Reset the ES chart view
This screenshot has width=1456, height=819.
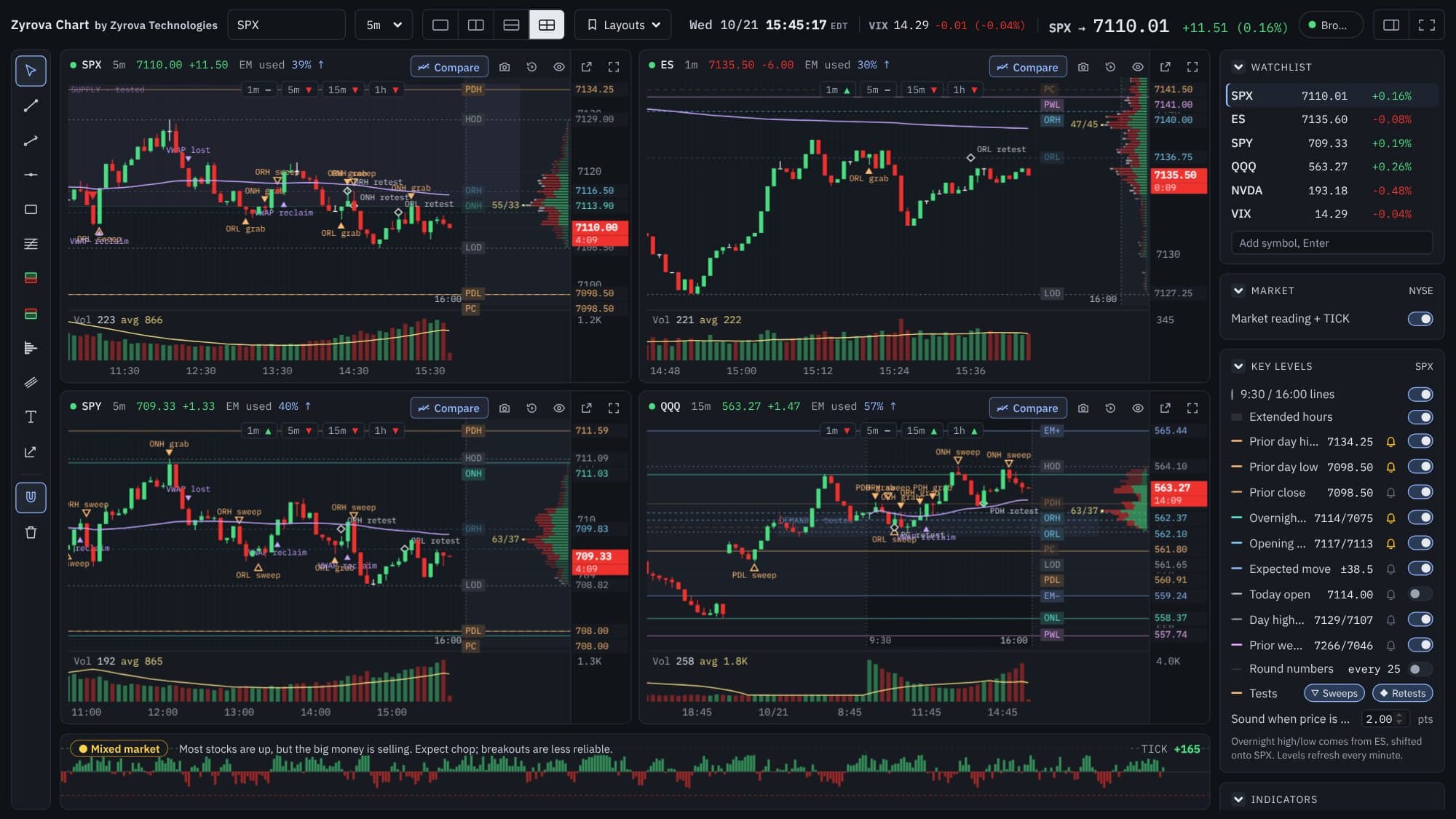pos(1110,67)
